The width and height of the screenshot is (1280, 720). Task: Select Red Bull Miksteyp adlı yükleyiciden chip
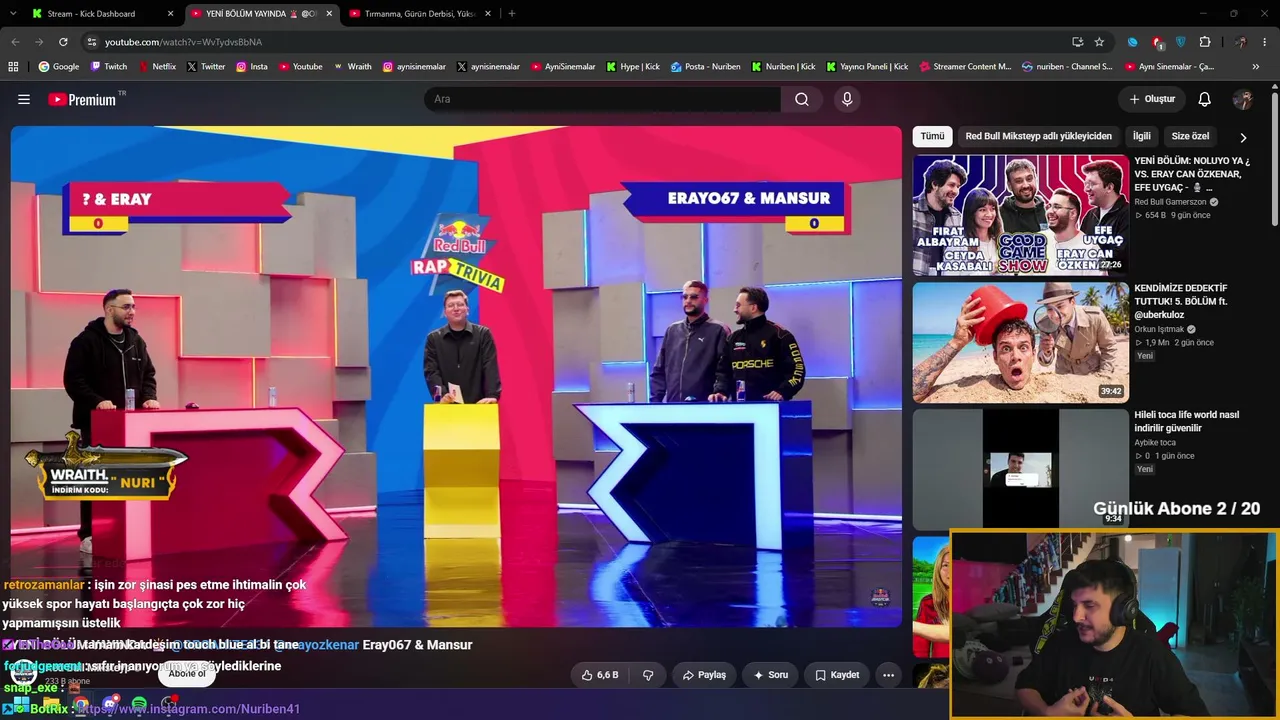click(1038, 136)
